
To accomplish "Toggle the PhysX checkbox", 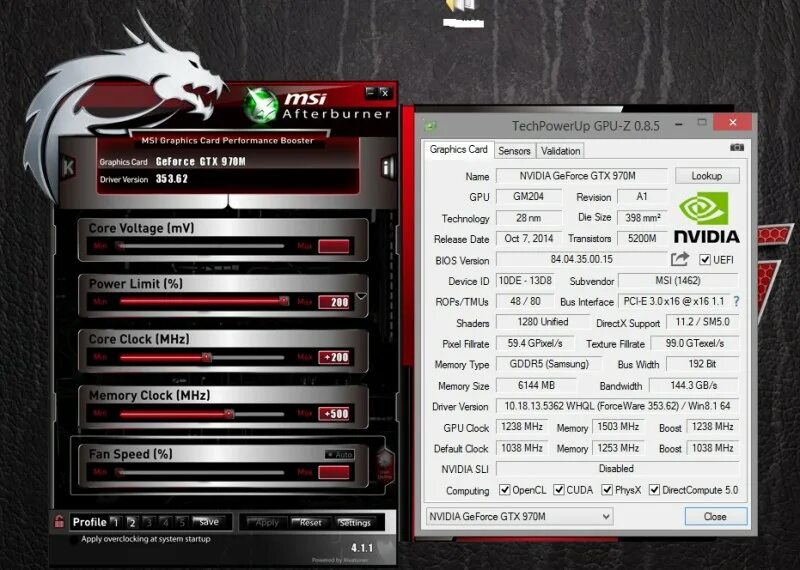I will 607,490.
